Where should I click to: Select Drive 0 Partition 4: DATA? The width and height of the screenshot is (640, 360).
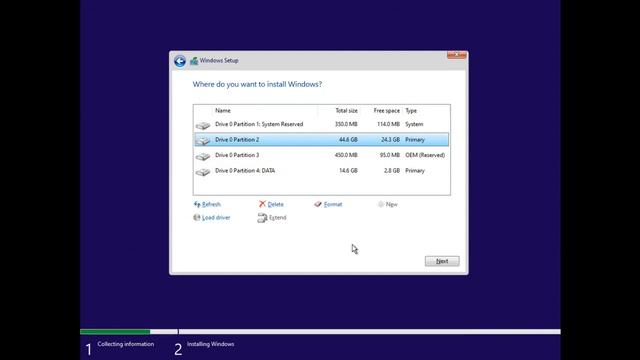click(x=322, y=171)
